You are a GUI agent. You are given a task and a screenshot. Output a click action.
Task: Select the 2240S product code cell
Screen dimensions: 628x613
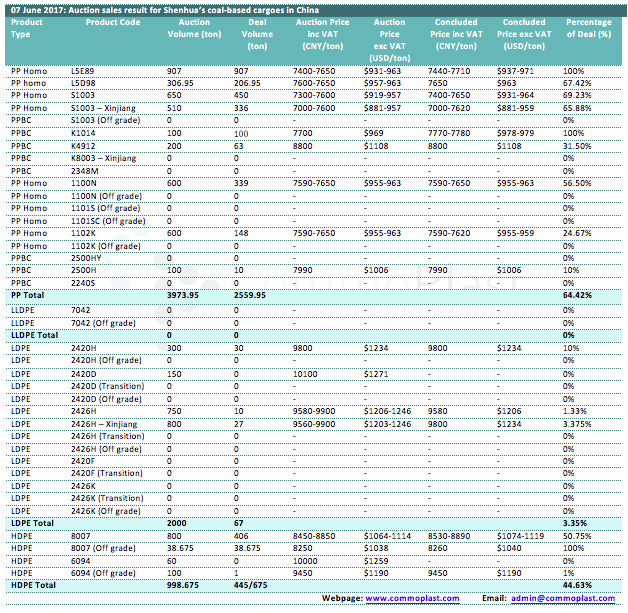84,283
